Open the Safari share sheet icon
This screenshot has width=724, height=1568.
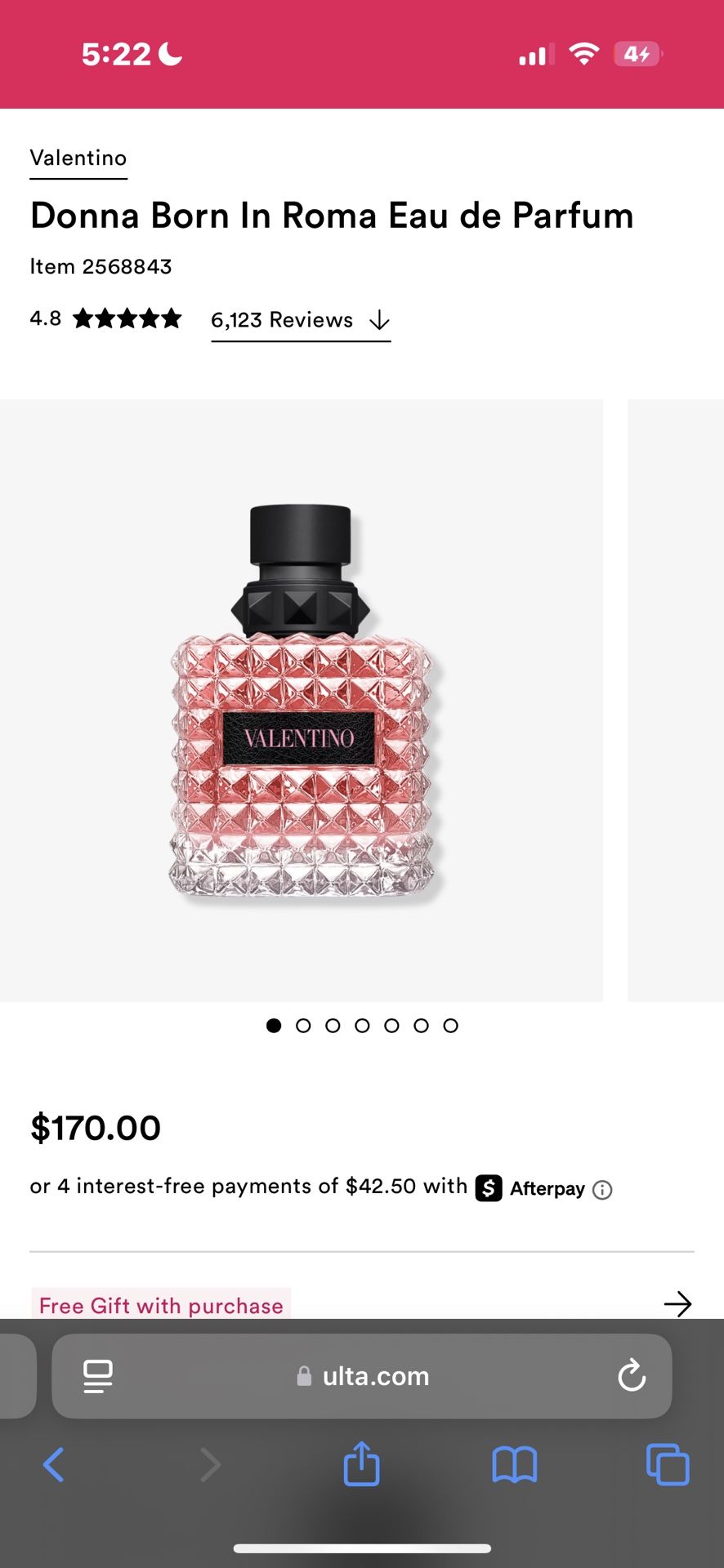tap(361, 1463)
